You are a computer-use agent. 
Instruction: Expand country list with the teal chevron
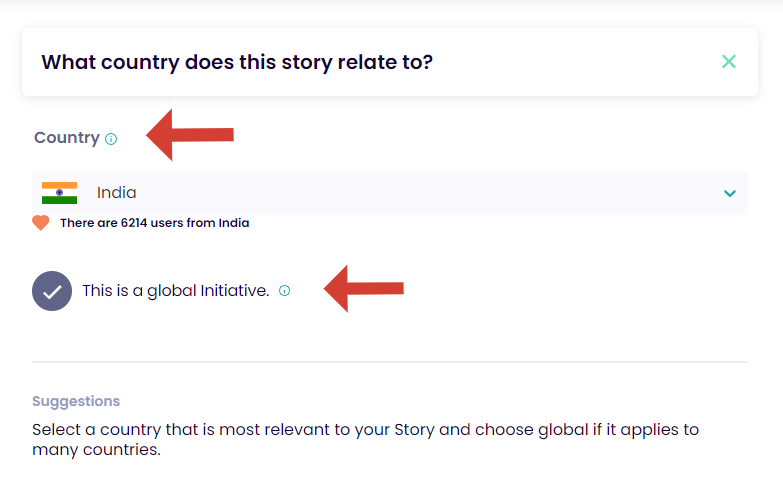tap(730, 193)
